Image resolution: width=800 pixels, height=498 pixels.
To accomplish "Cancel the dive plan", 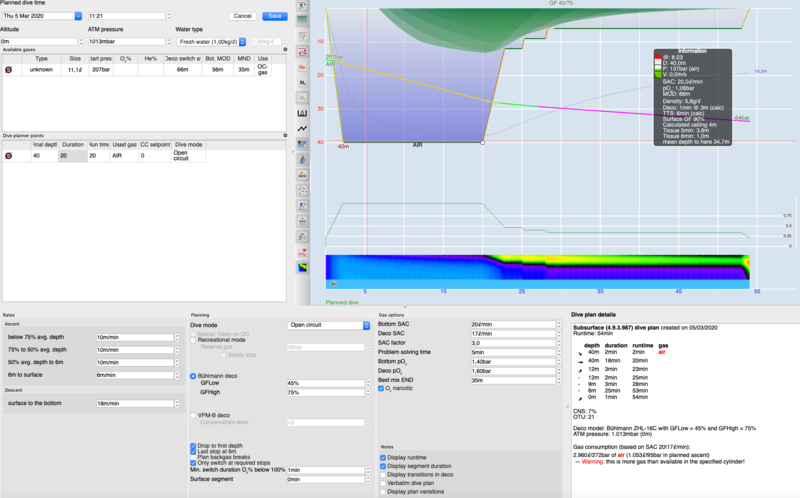I will 242,16.
